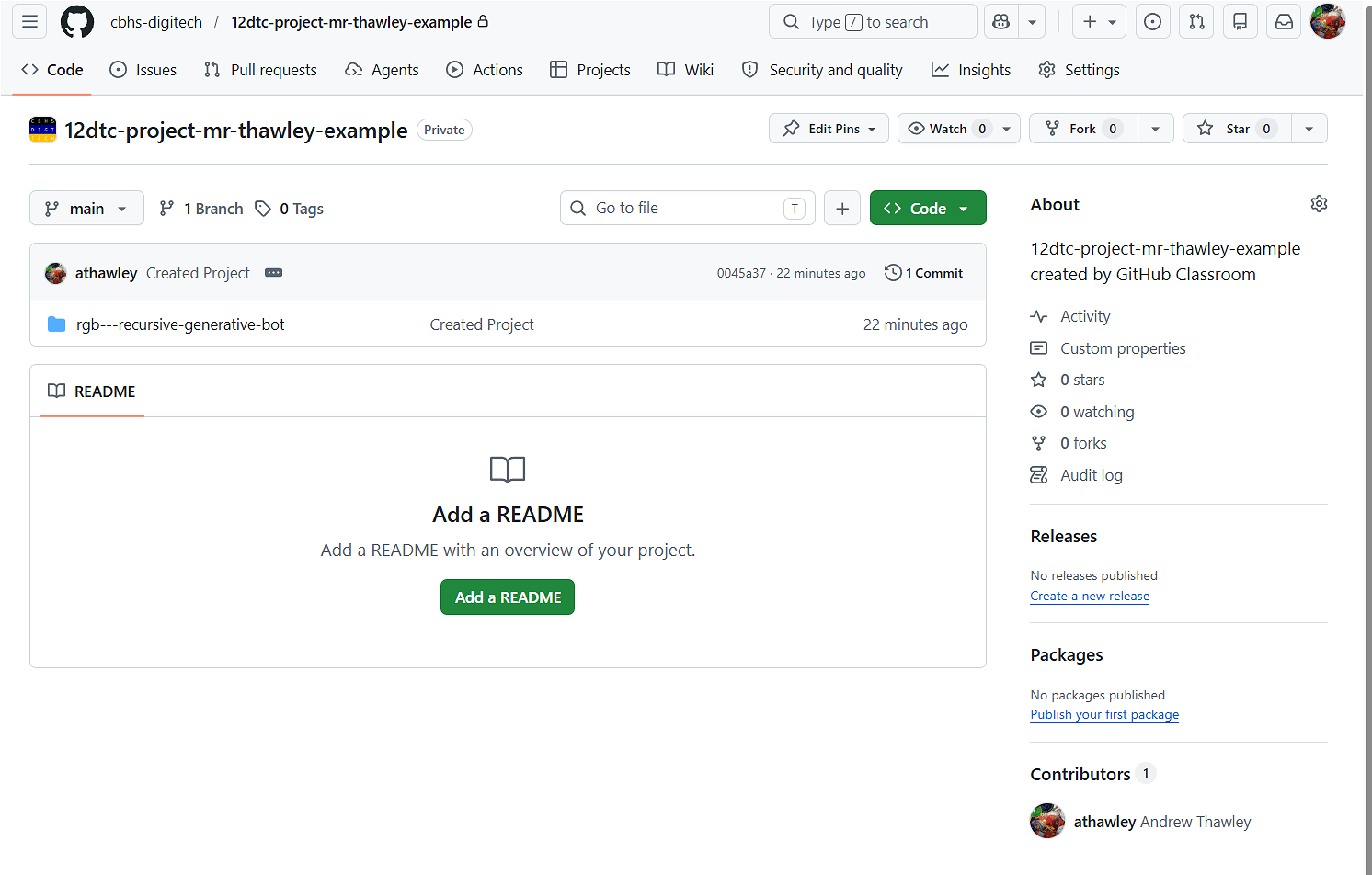Open commit history via the clock icon
Viewport: 1372px width, 875px height.
(x=893, y=272)
